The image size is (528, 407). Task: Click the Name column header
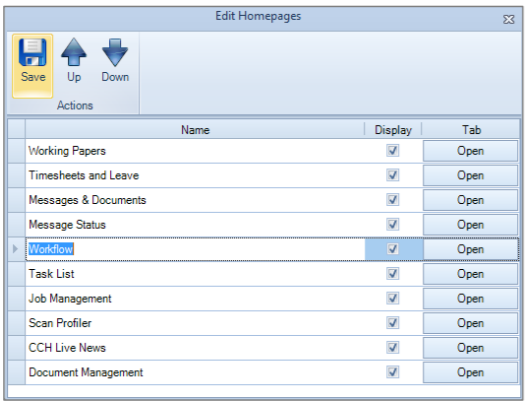click(195, 130)
